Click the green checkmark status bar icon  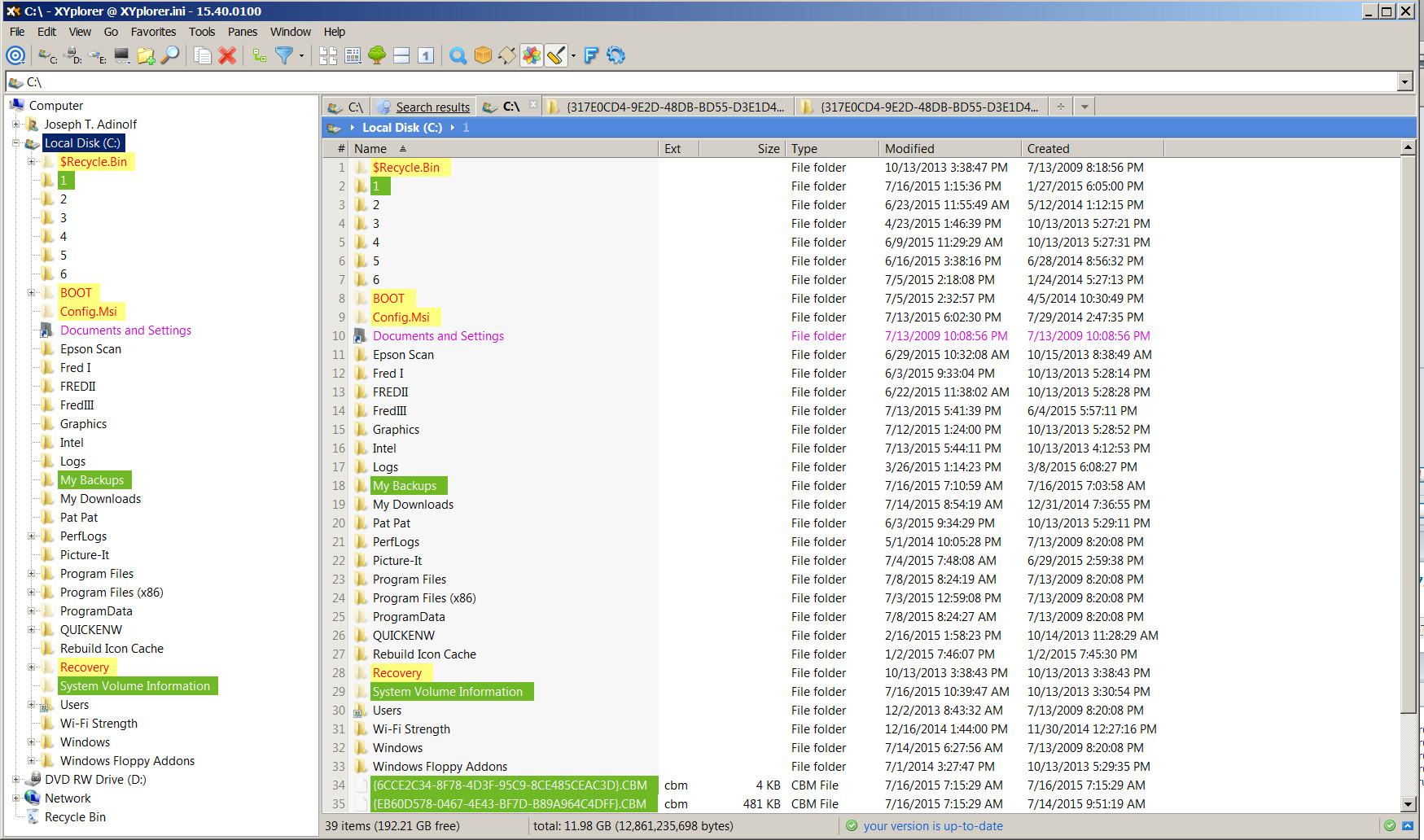click(1390, 826)
